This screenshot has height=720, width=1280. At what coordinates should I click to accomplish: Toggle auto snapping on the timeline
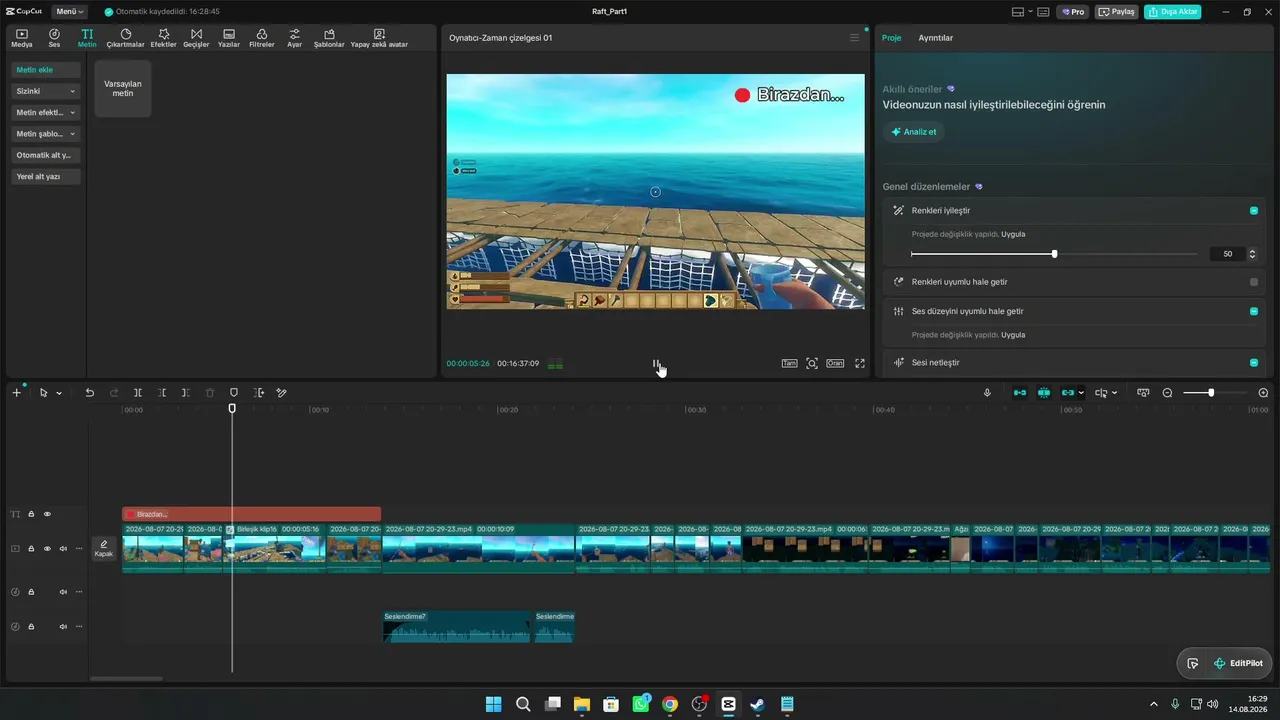click(1044, 393)
